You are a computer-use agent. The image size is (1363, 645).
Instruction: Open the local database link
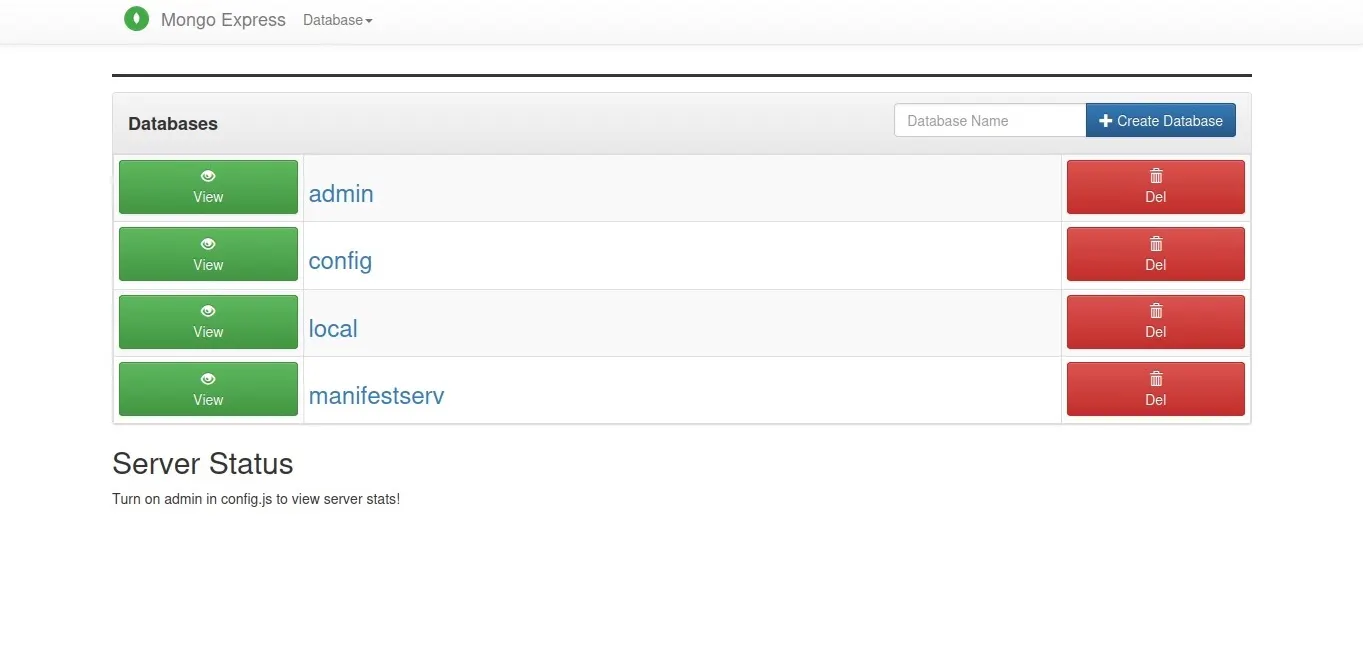point(333,329)
